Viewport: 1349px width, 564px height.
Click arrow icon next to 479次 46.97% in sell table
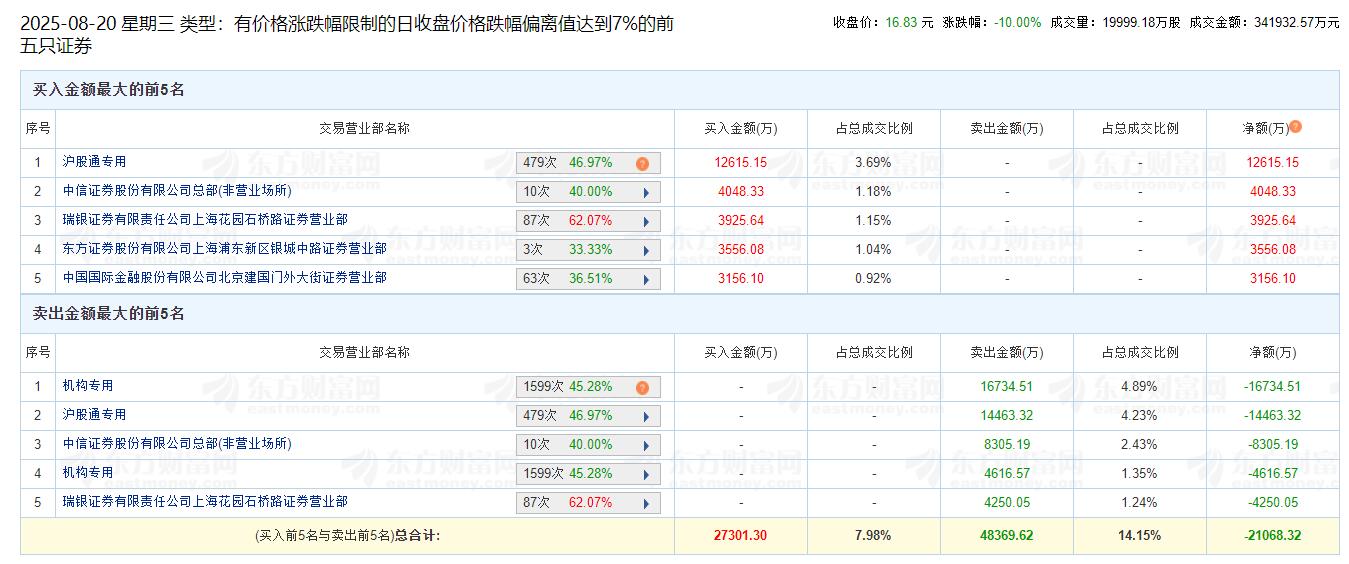click(646, 416)
